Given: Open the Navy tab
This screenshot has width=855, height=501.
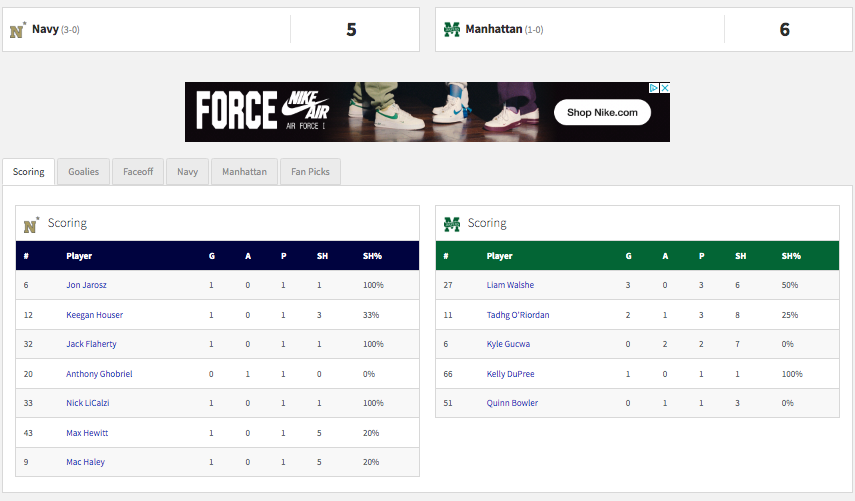Looking at the screenshot, I should 187,172.
